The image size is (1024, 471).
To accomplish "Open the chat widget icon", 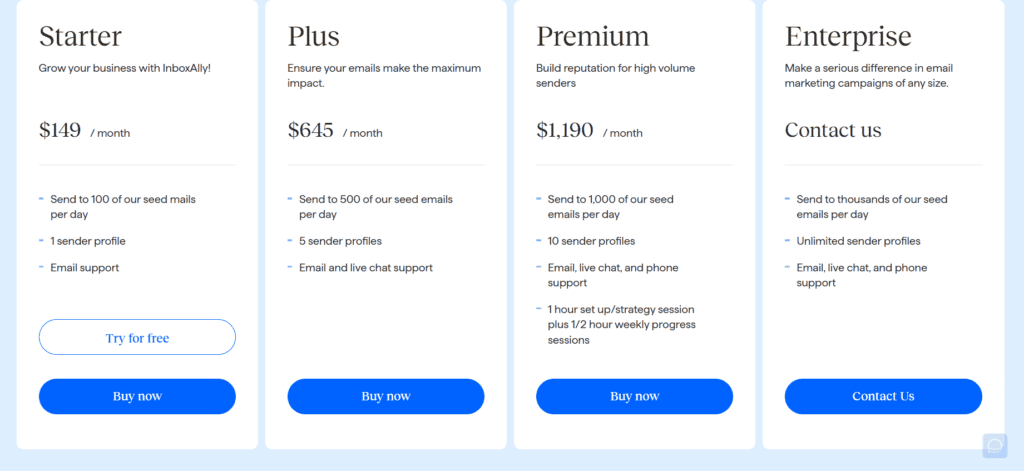I will (995, 446).
